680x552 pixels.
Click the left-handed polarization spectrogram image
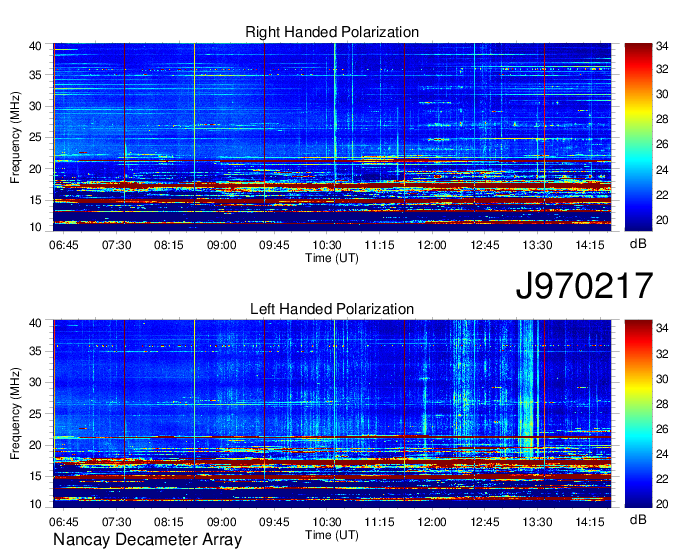[x=332, y=414]
